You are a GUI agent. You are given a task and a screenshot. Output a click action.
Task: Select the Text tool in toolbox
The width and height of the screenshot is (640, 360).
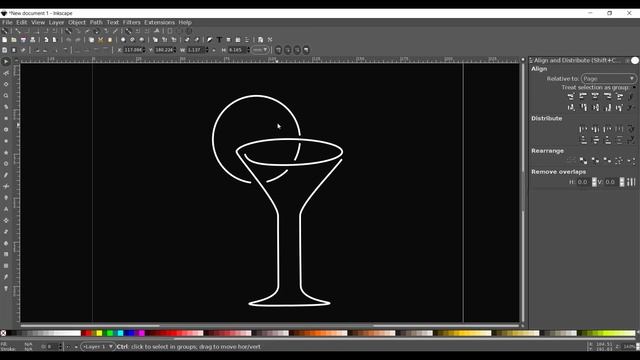(6, 209)
